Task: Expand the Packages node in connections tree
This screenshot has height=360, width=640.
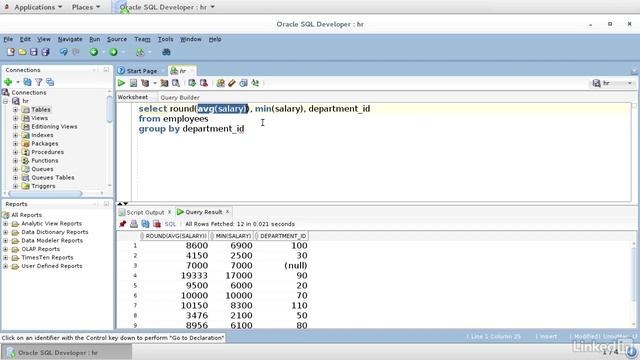Action: click(x=15, y=144)
